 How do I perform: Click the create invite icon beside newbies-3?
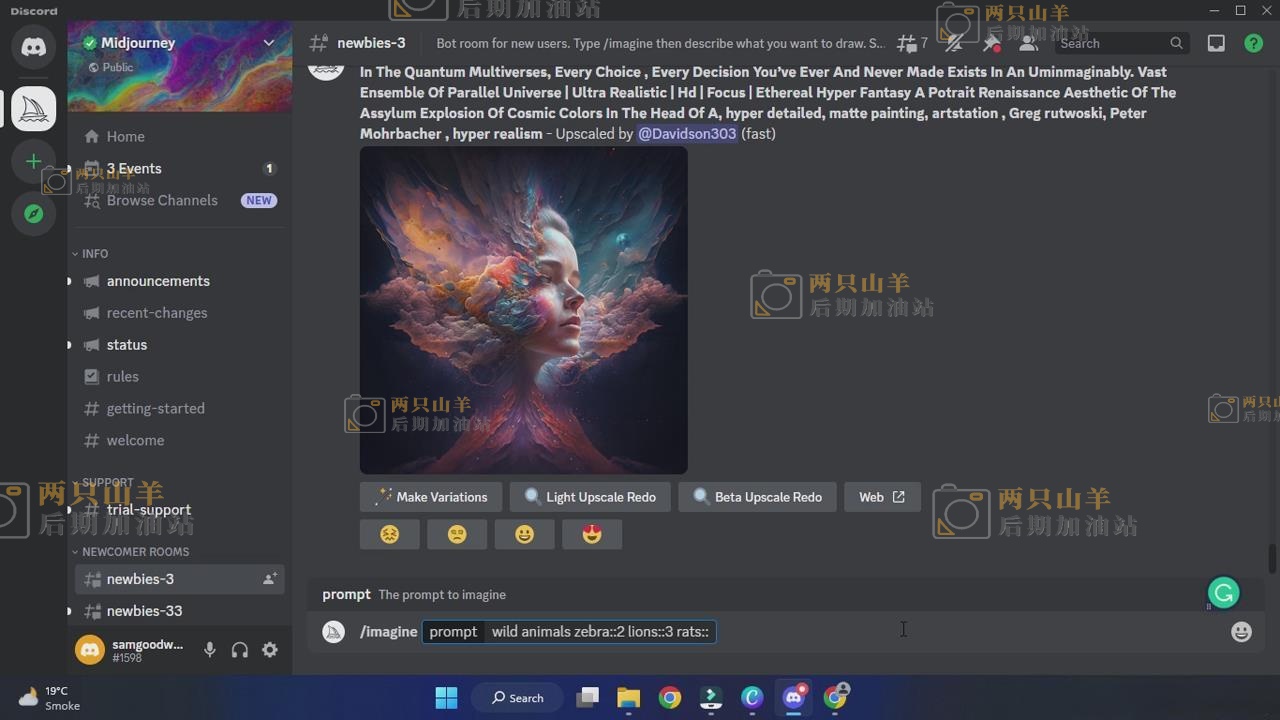269,579
